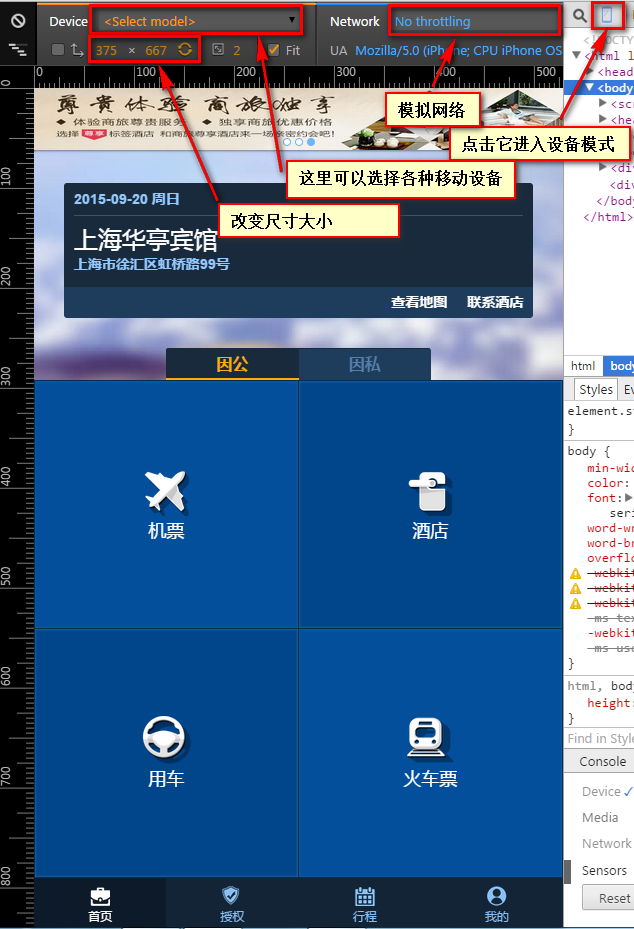Viewport: 634px width, 929px height.
Task: Tap the 酒店 hotel key card icon
Action: click(x=430, y=492)
